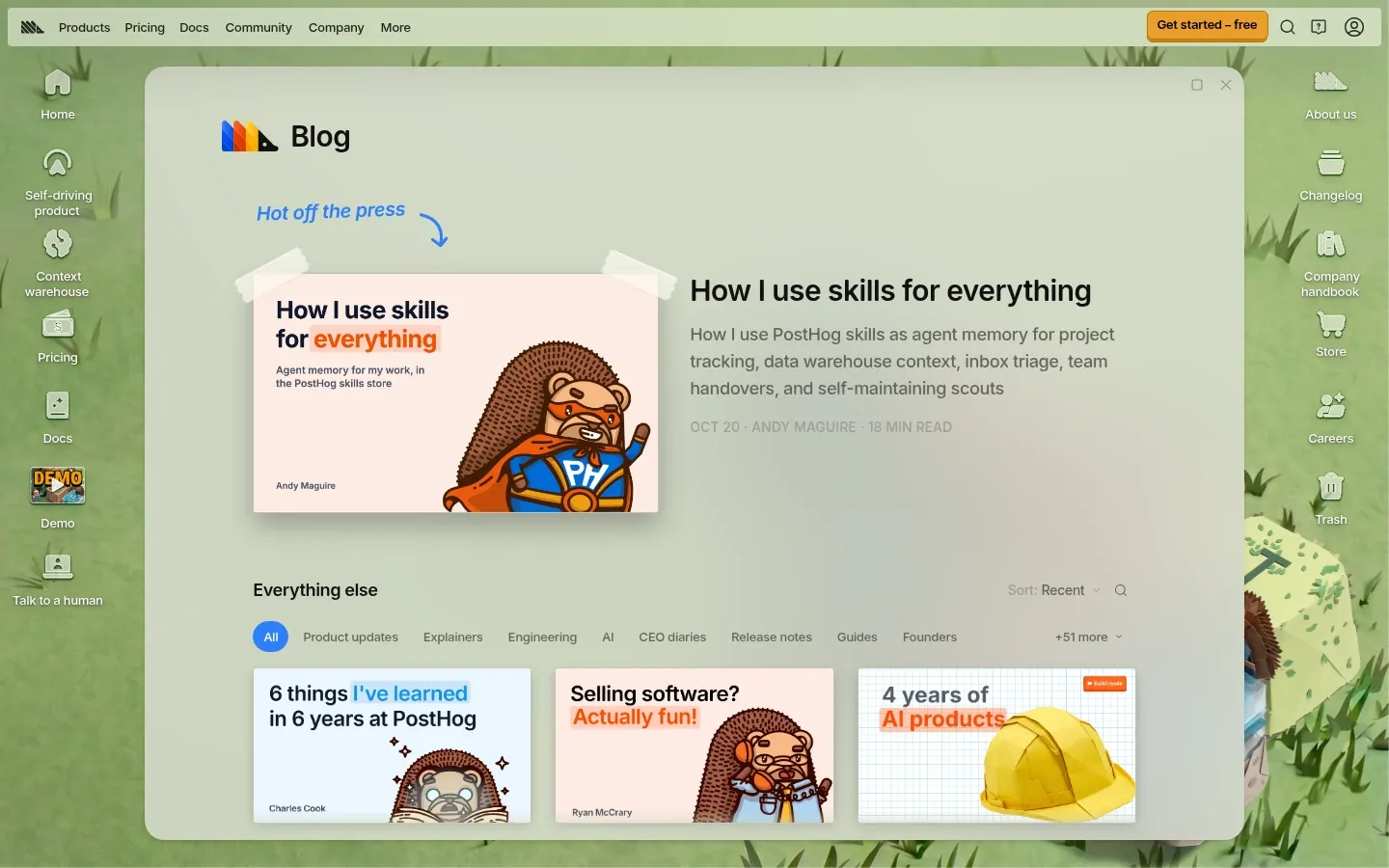This screenshot has height=868, width=1389.
Task: Click Get started – free button
Action: pyautogui.click(x=1207, y=26)
